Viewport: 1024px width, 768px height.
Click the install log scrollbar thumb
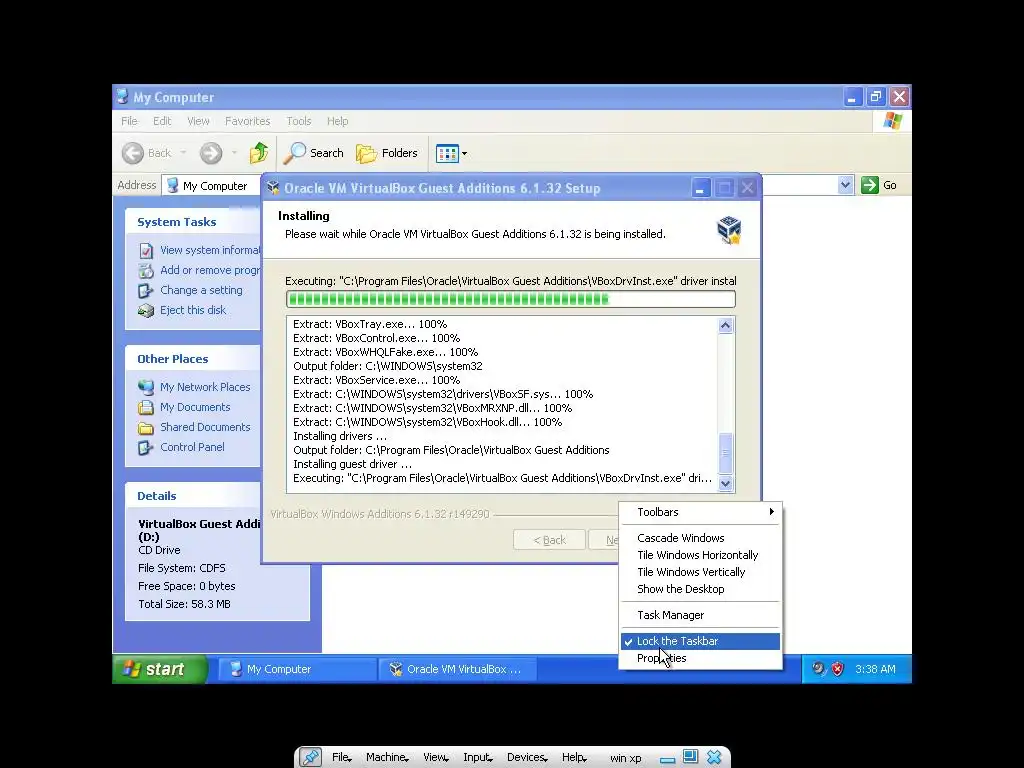(x=726, y=453)
